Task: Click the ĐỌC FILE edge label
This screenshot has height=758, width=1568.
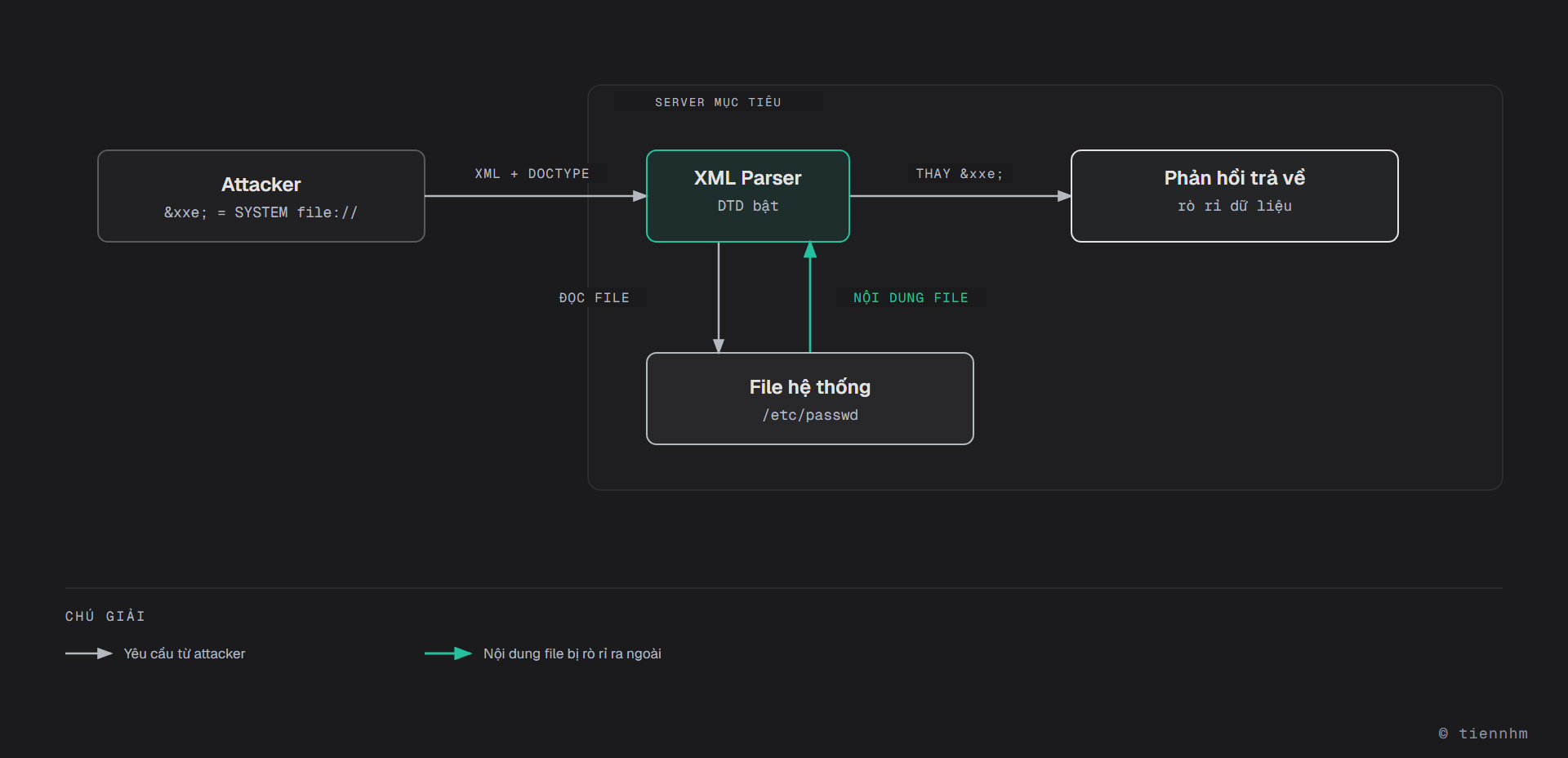Action: point(595,298)
